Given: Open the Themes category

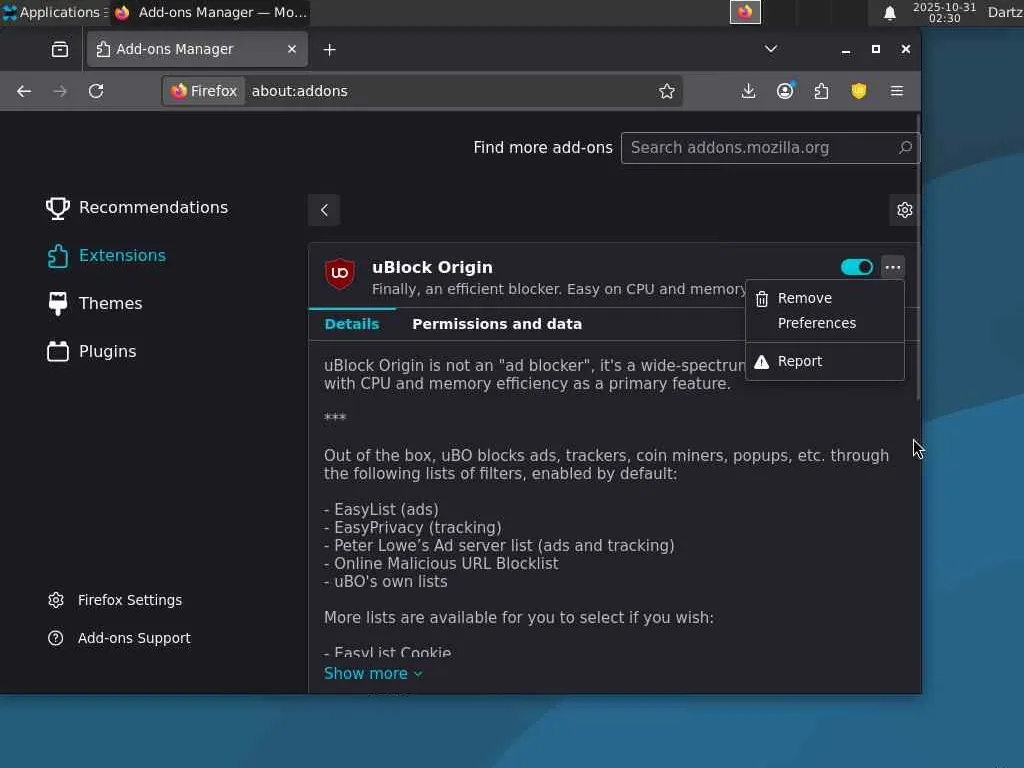Looking at the screenshot, I should pos(95,304).
